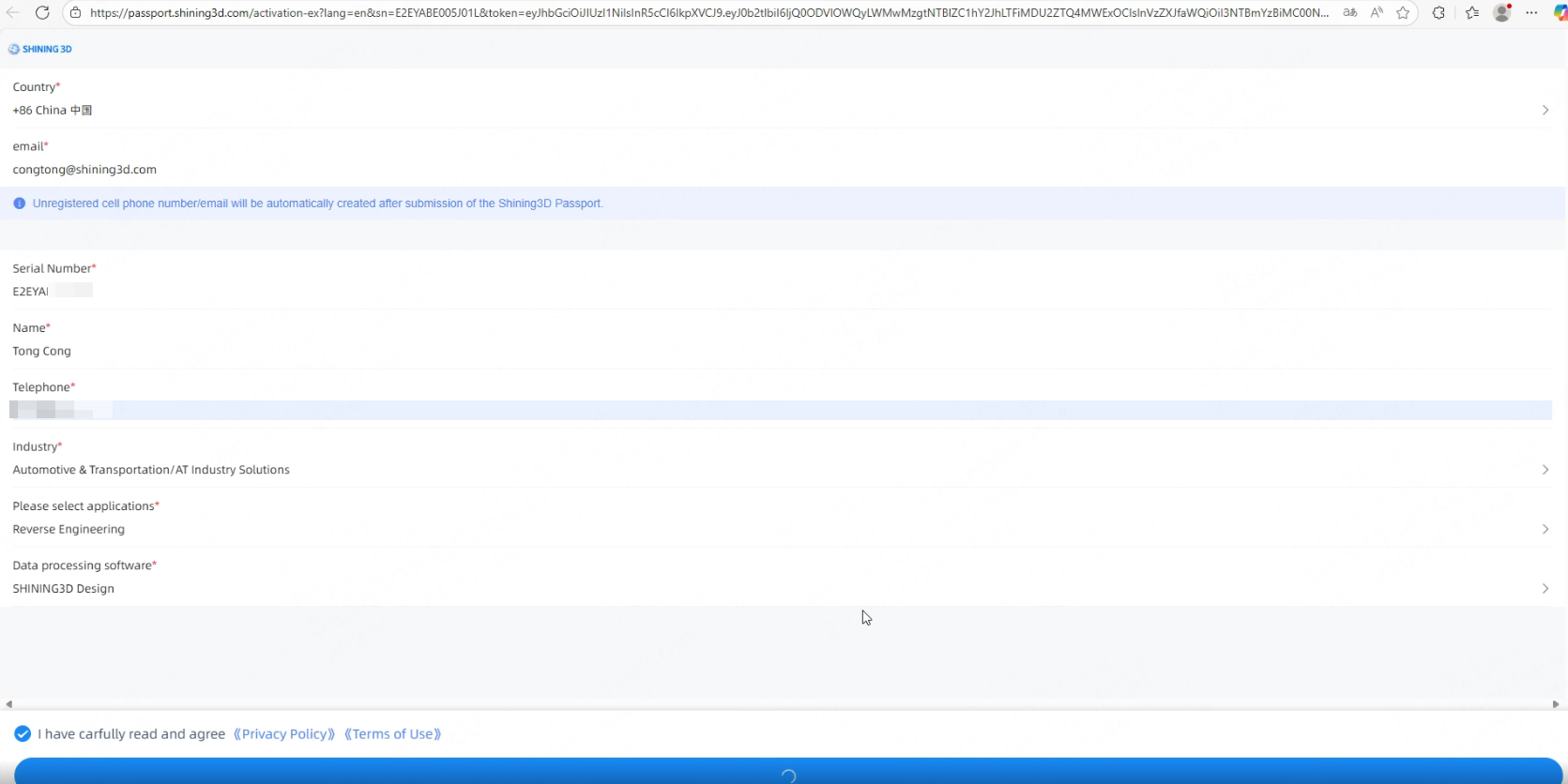Open the Terms of Use link
The image size is (1568, 784).
pos(392,734)
